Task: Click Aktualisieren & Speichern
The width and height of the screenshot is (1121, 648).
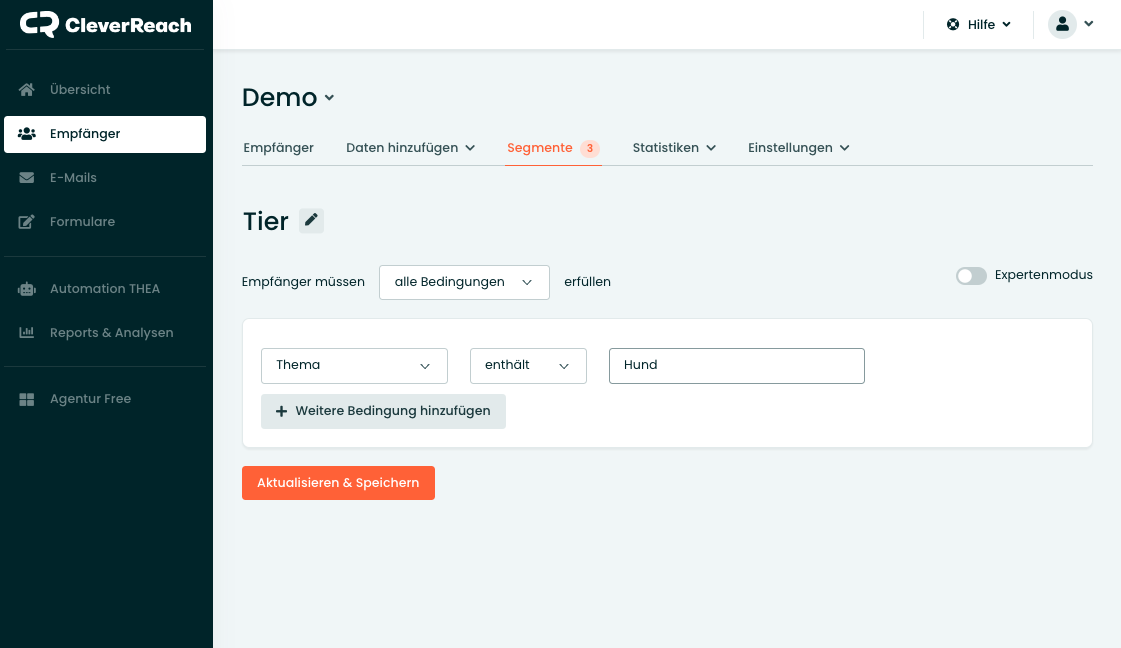Action: coord(338,482)
